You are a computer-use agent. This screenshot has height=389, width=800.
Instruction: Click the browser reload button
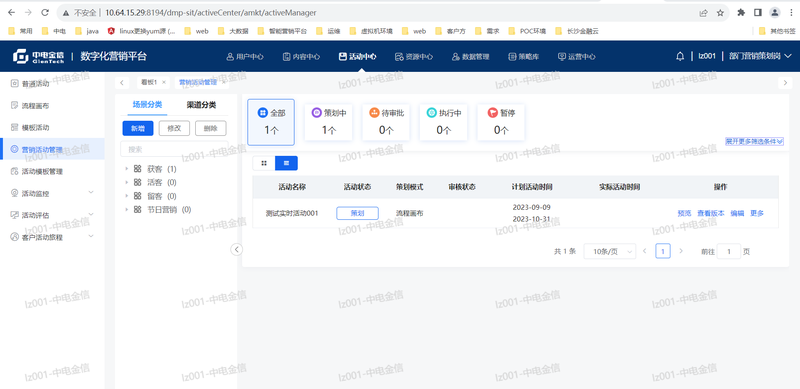click(x=45, y=12)
